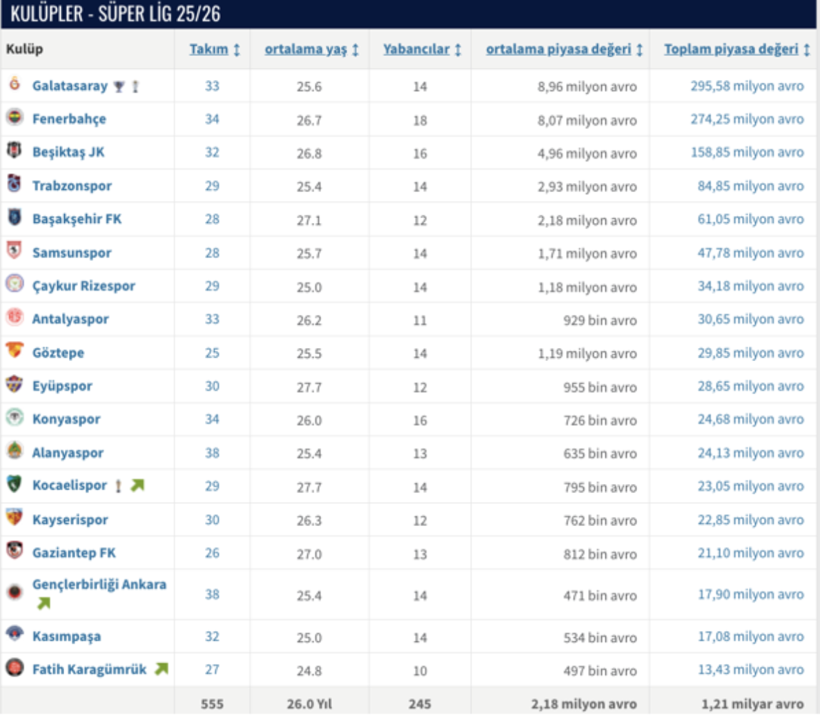Screen dimensions: 820x718
Task: Open Fatih Karagümrük's 13,43 milyon avro value
Action: (x=750, y=670)
